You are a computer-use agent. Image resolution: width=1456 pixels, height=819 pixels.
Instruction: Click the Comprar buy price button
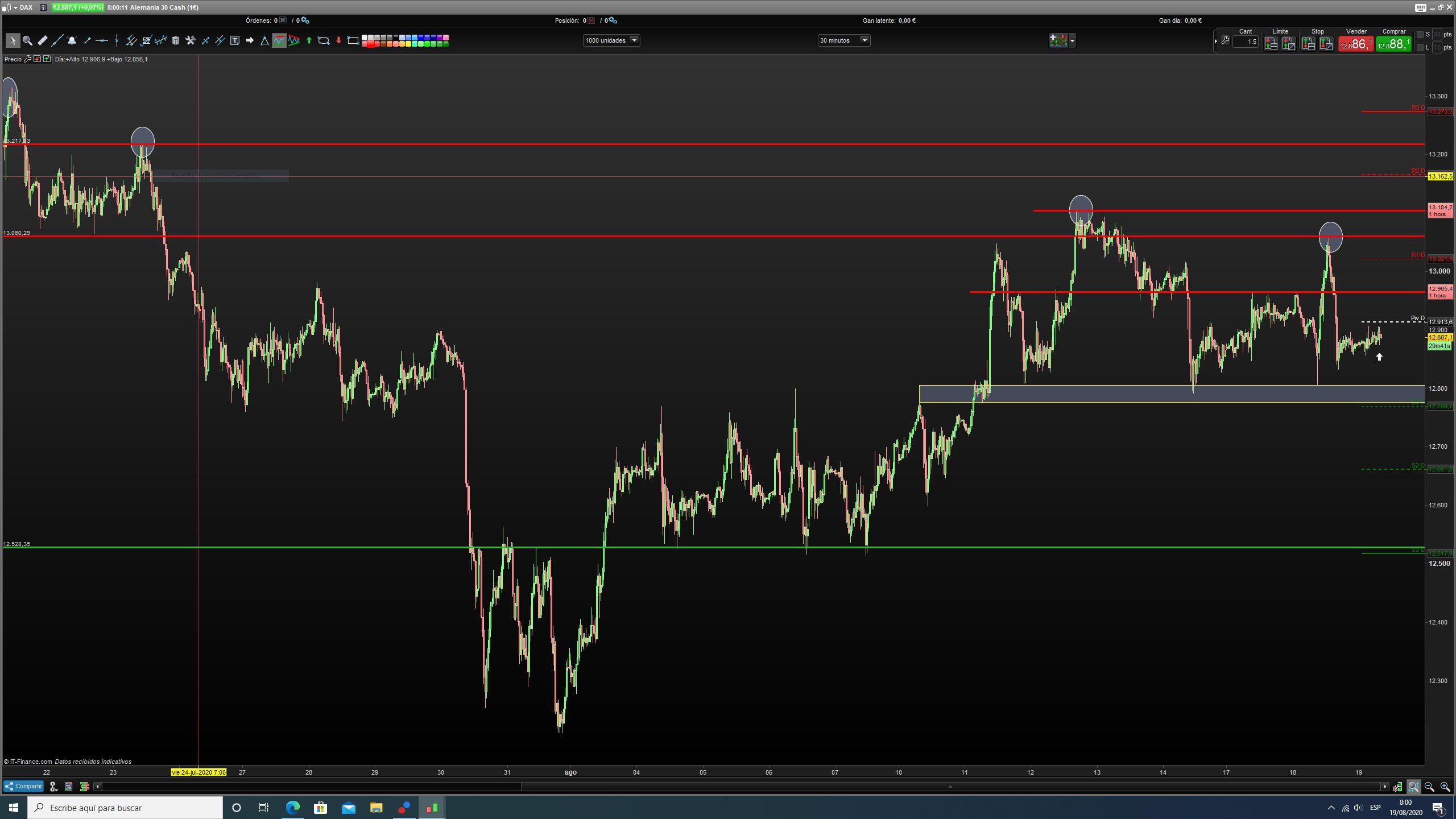pos(1393,44)
